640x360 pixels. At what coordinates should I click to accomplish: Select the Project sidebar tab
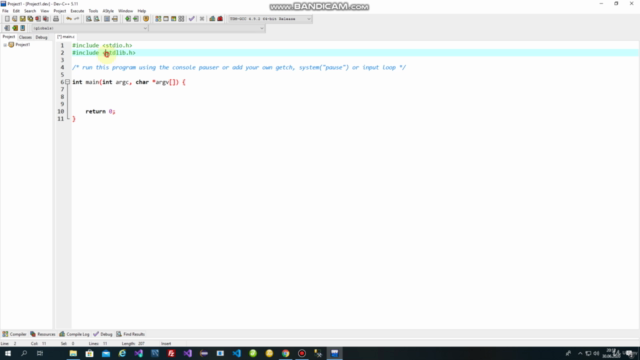click(x=9, y=37)
